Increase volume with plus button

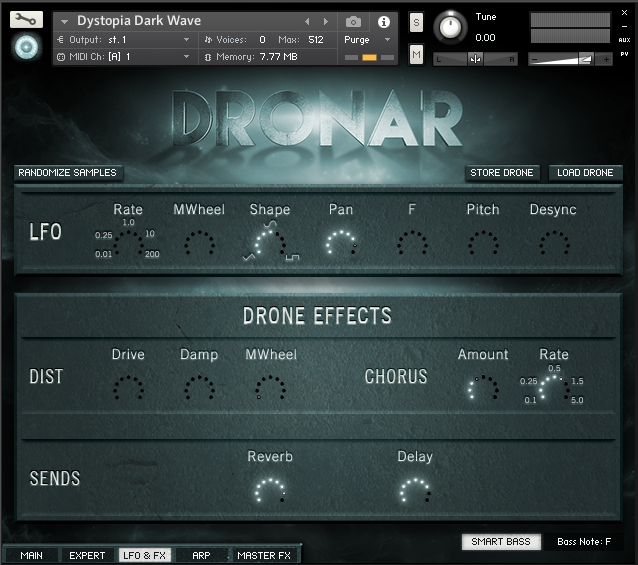tap(606, 60)
